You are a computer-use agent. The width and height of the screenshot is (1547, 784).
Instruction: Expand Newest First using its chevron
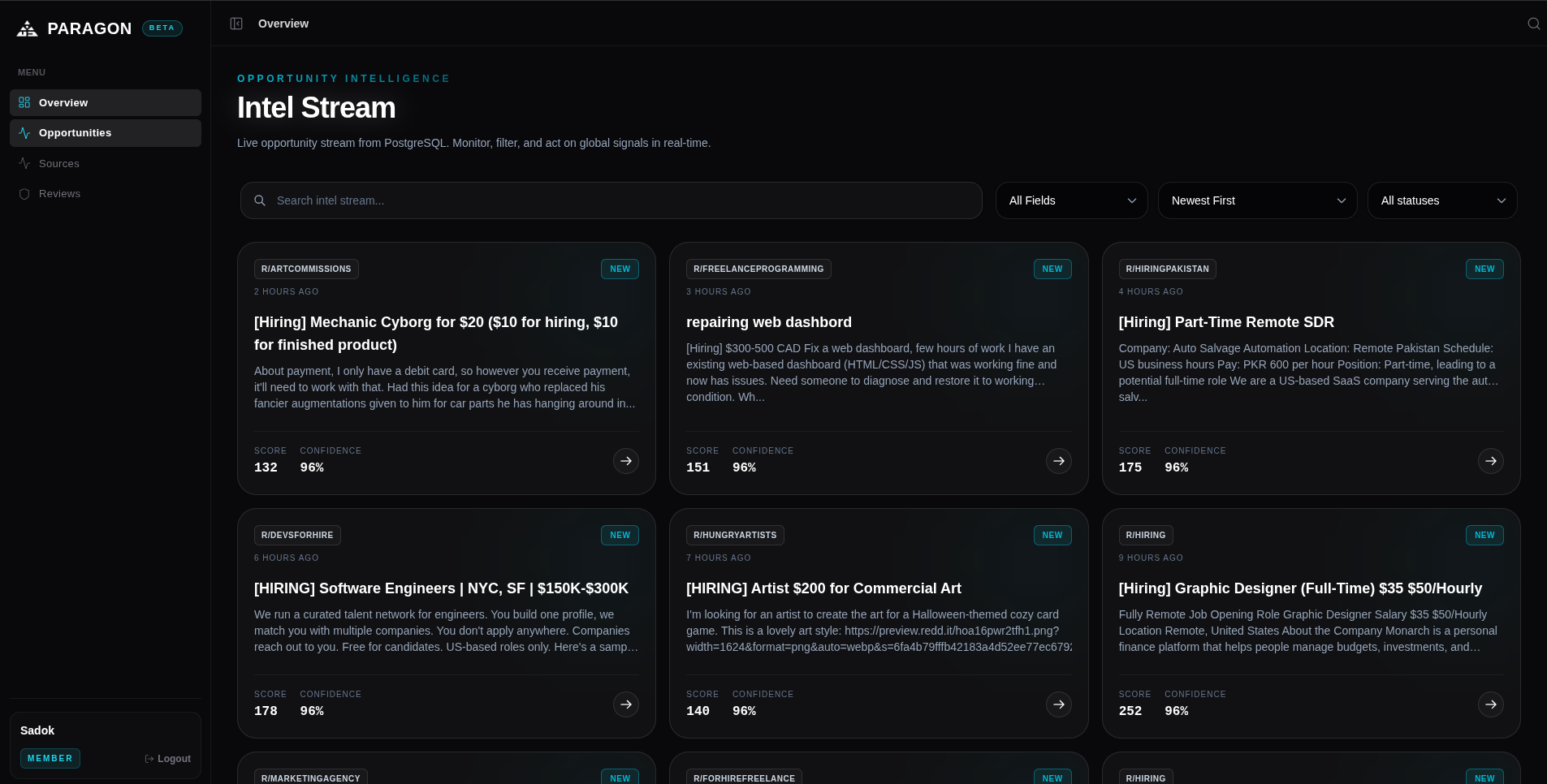click(1342, 201)
